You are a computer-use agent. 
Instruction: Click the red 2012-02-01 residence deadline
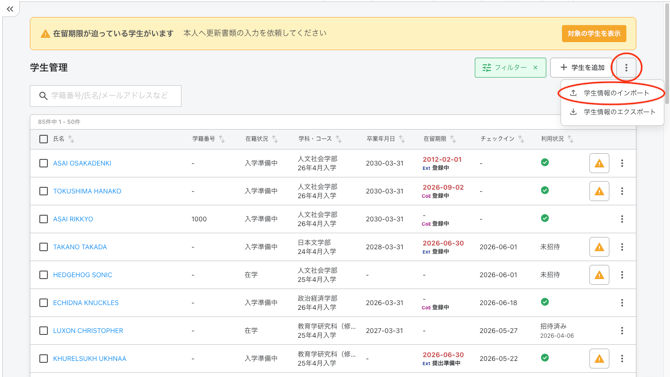(x=442, y=159)
